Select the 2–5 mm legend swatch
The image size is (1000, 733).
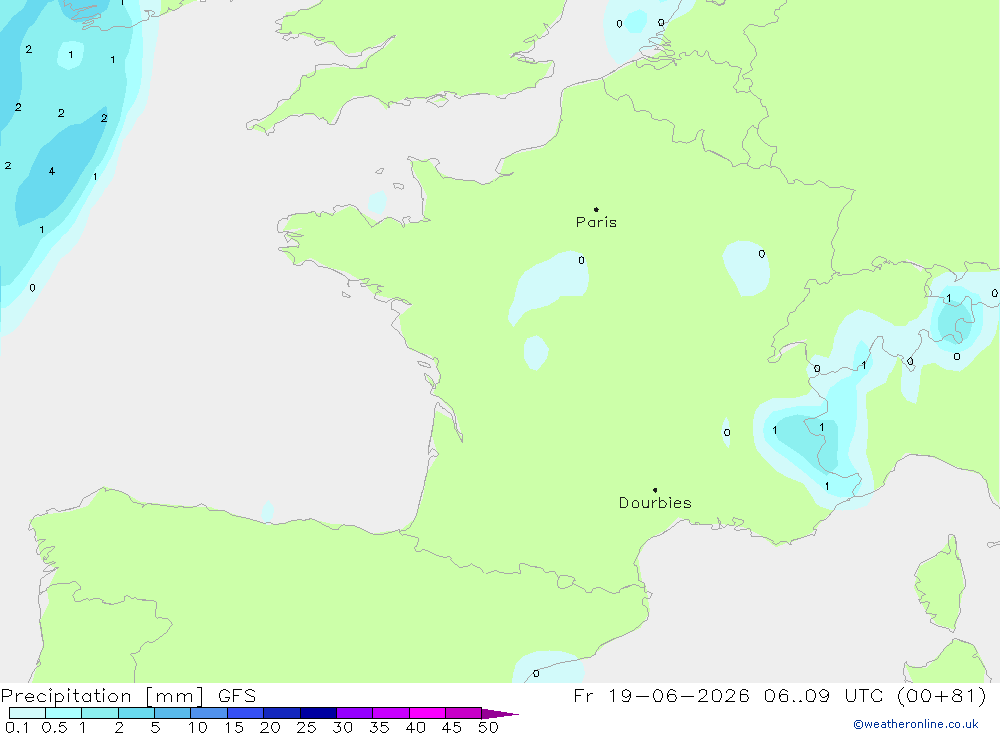(x=136, y=713)
